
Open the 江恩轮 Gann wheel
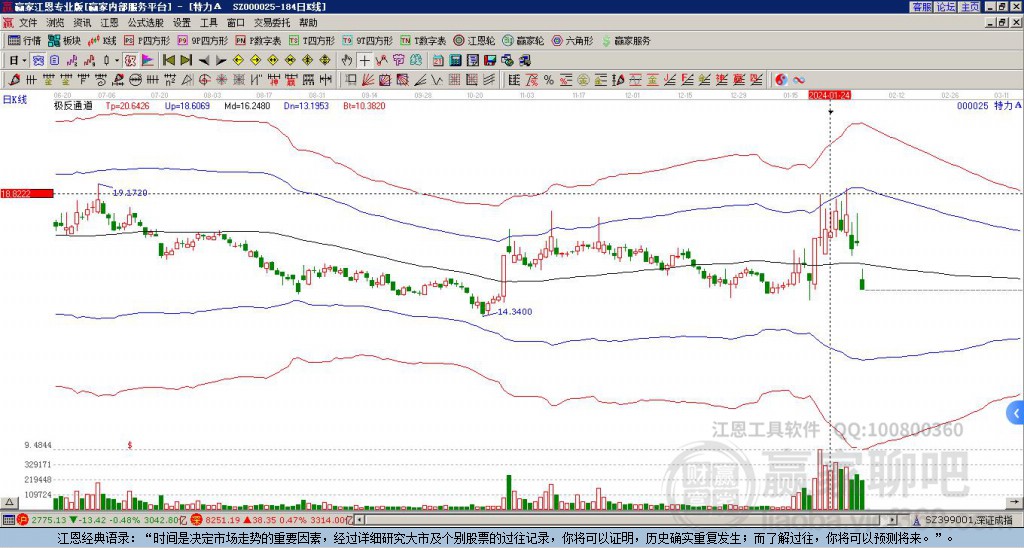pos(474,40)
